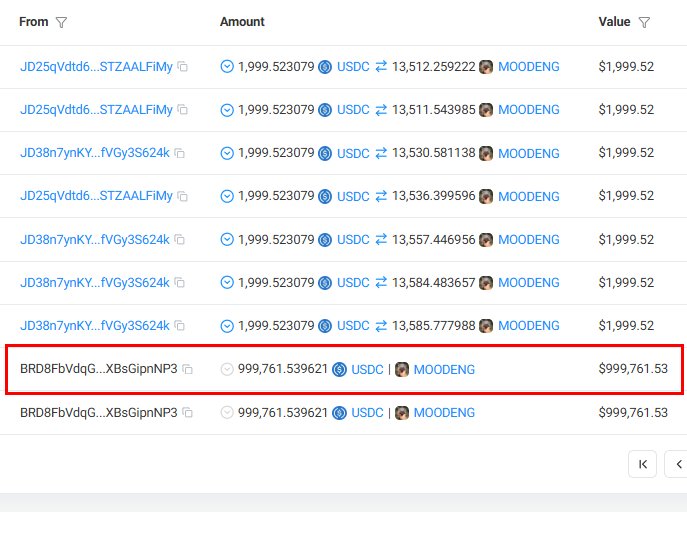Image resolution: width=687 pixels, height=554 pixels.
Task: Open JD25qVdtd6...STZAALFiMy address in 13,512.259222 row
Action: coord(96,67)
